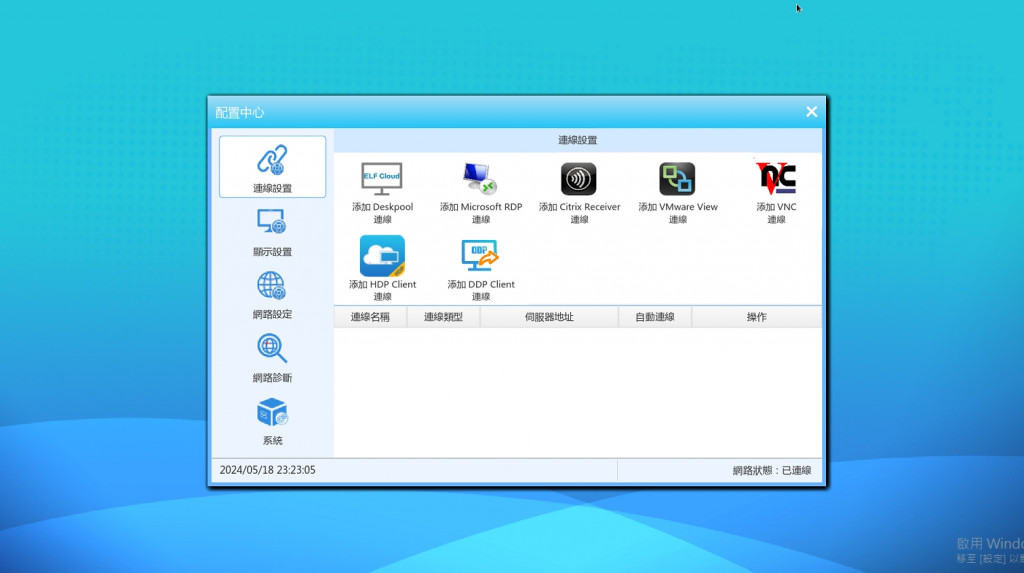Open 網路設定 network settings

[x=272, y=295]
